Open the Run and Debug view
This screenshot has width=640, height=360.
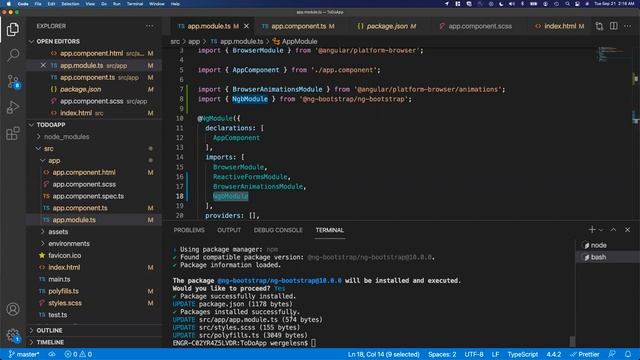[13, 107]
